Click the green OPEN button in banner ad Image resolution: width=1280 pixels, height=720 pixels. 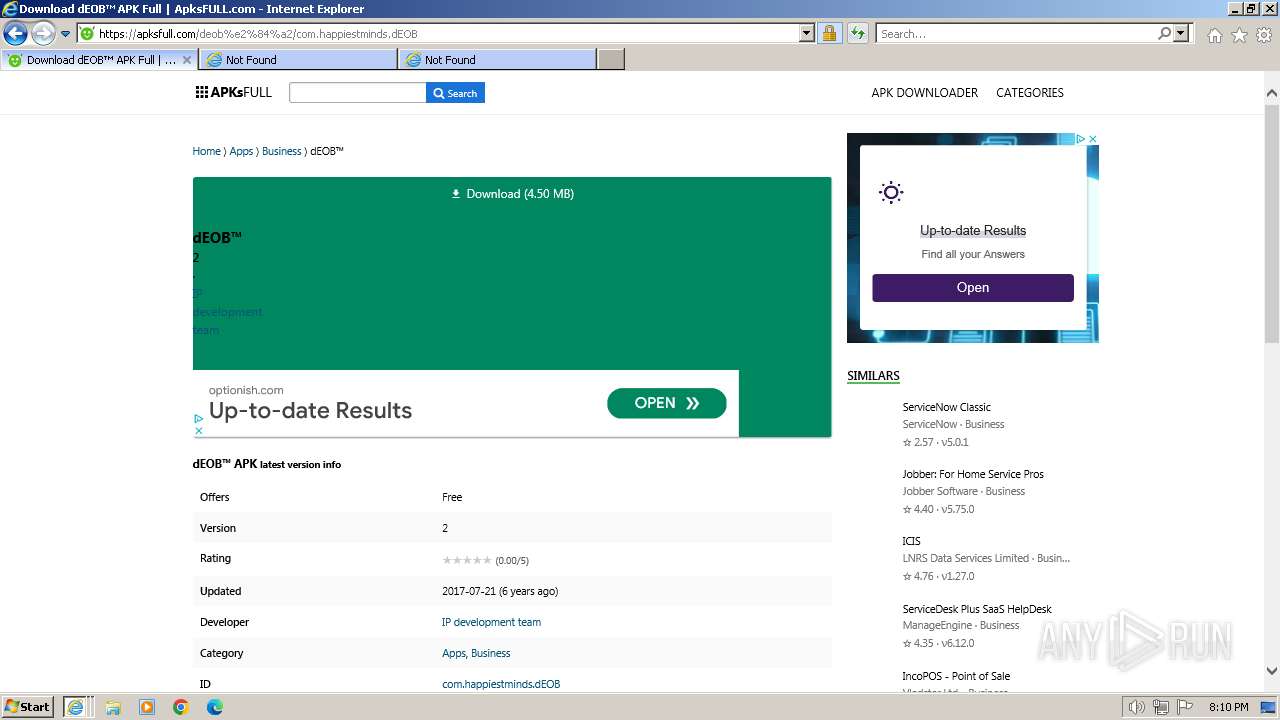[666, 403]
